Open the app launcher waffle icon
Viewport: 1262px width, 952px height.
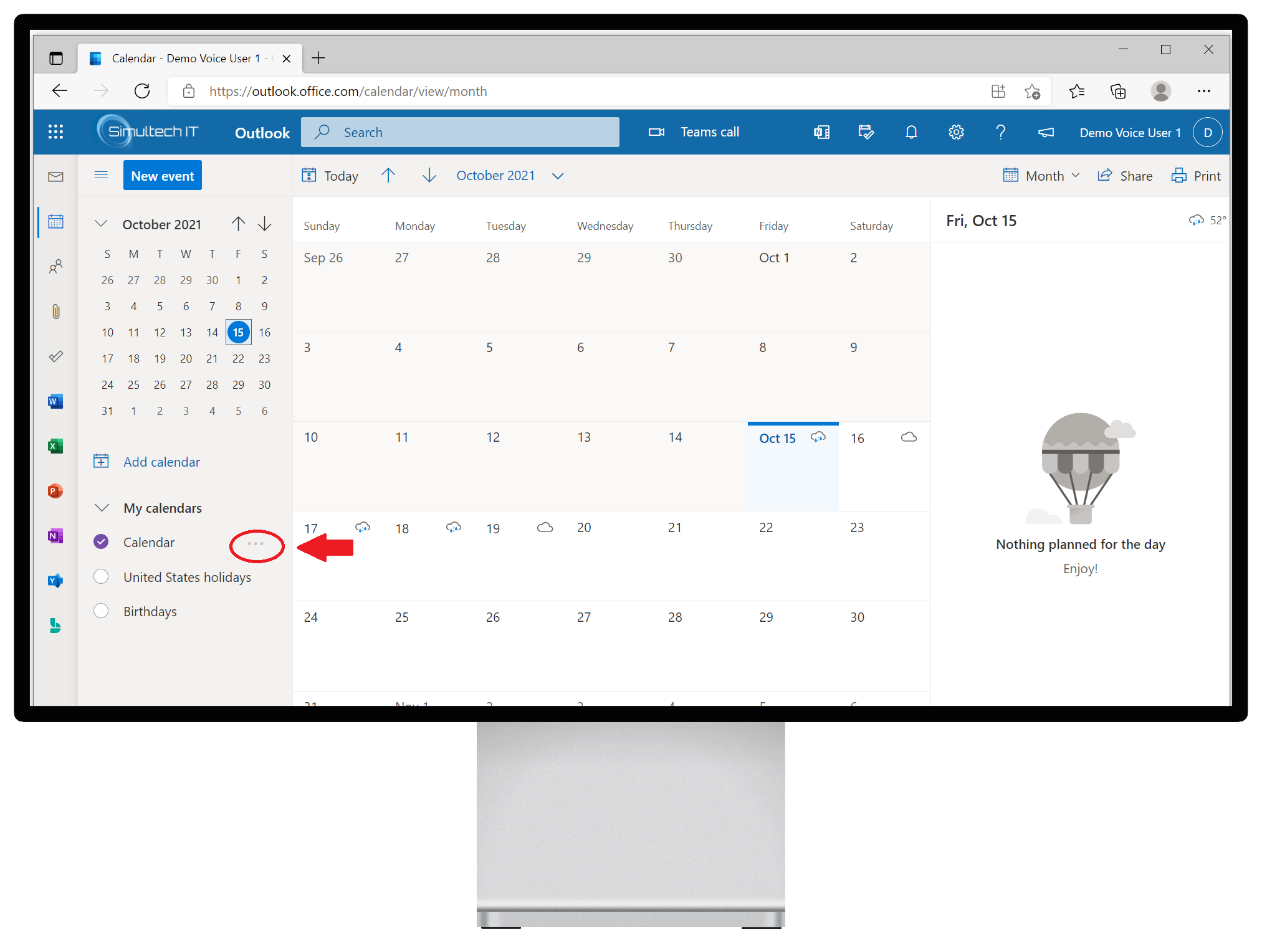[x=55, y=132]
